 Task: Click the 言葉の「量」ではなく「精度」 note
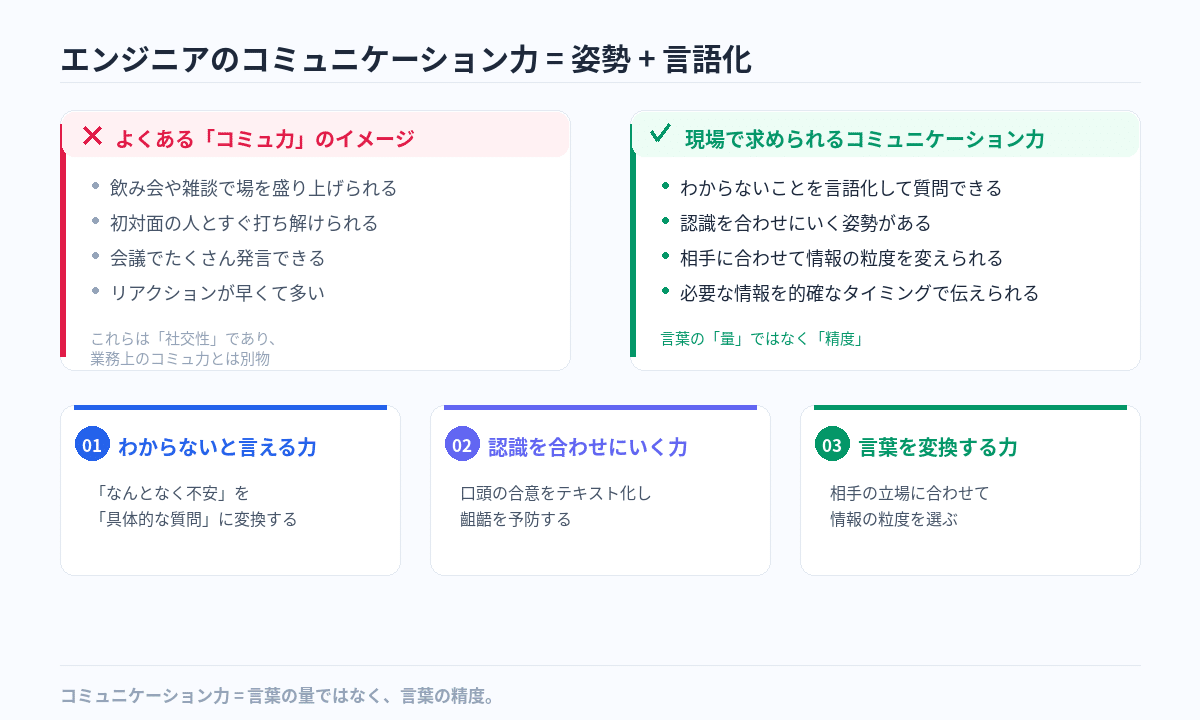tap(761, 338)
